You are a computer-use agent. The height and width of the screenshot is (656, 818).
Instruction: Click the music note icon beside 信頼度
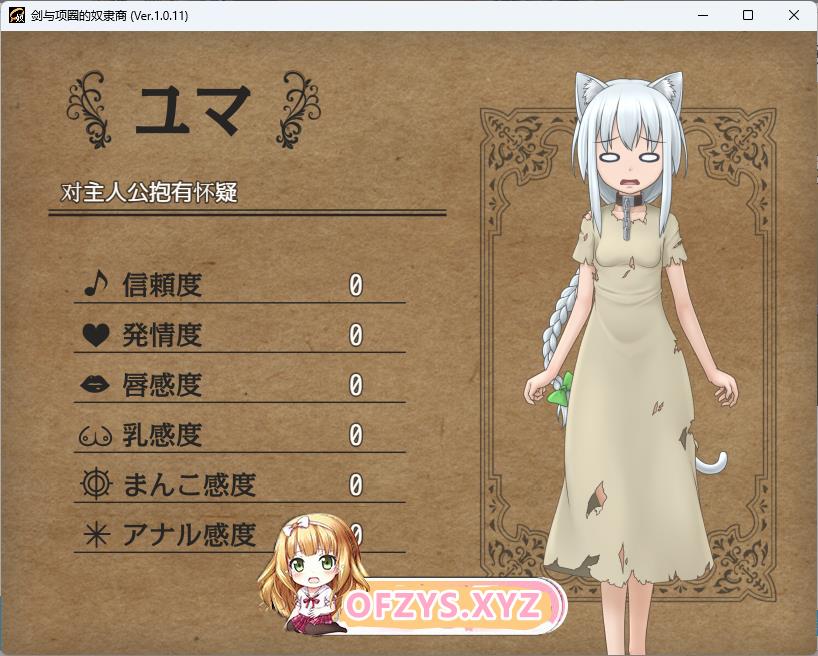click(x=94, y=285)
